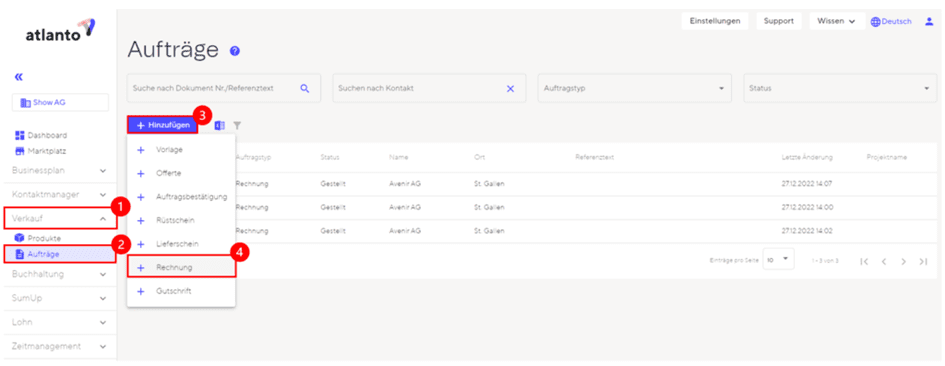Image resolution: width=945 pixels, height=366 pixels.
Task: Collapse the sidebar with the double-chevron icon
Action: (18, 77)
